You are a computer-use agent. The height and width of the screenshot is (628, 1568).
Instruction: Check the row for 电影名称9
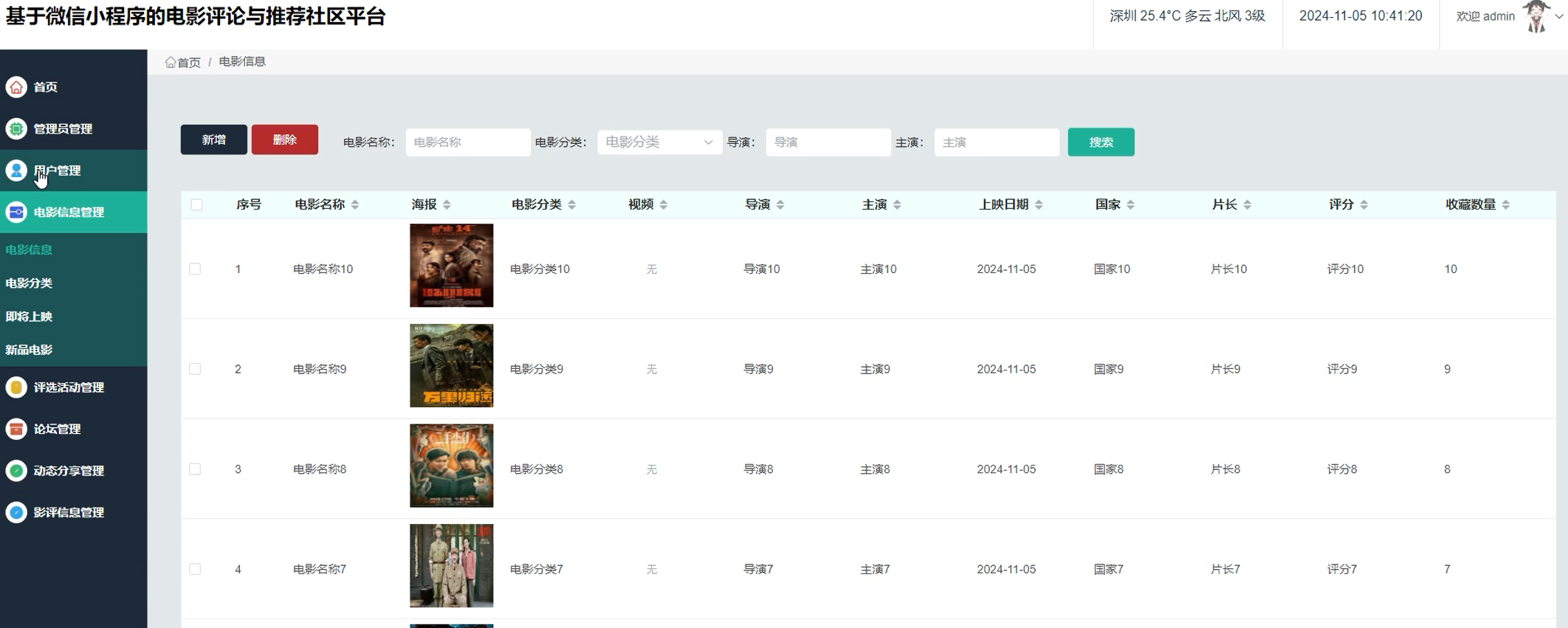tap(195, 369)
